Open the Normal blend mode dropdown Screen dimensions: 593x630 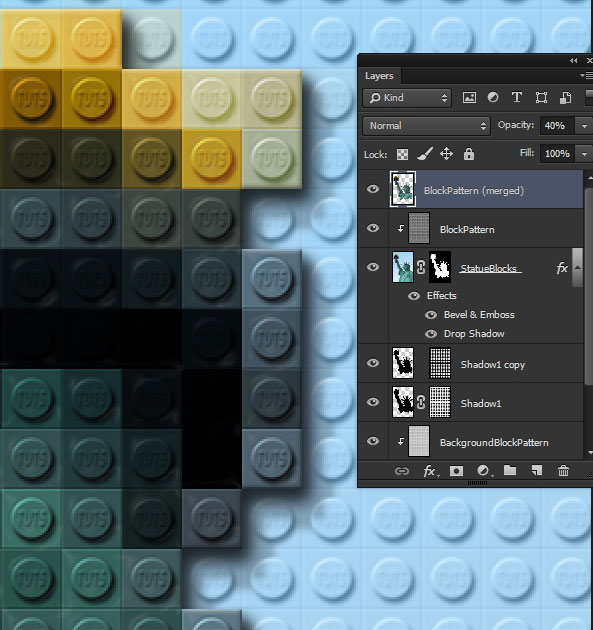coord(426,126)
